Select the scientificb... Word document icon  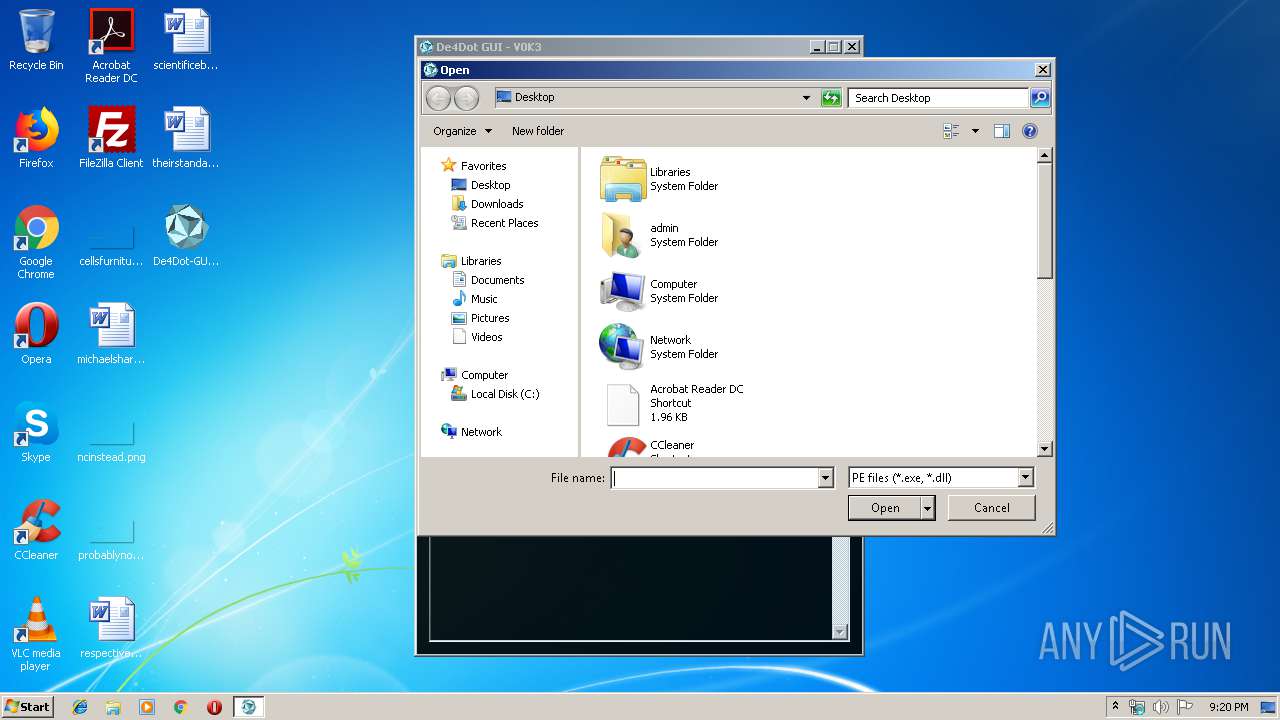[186, 40]
